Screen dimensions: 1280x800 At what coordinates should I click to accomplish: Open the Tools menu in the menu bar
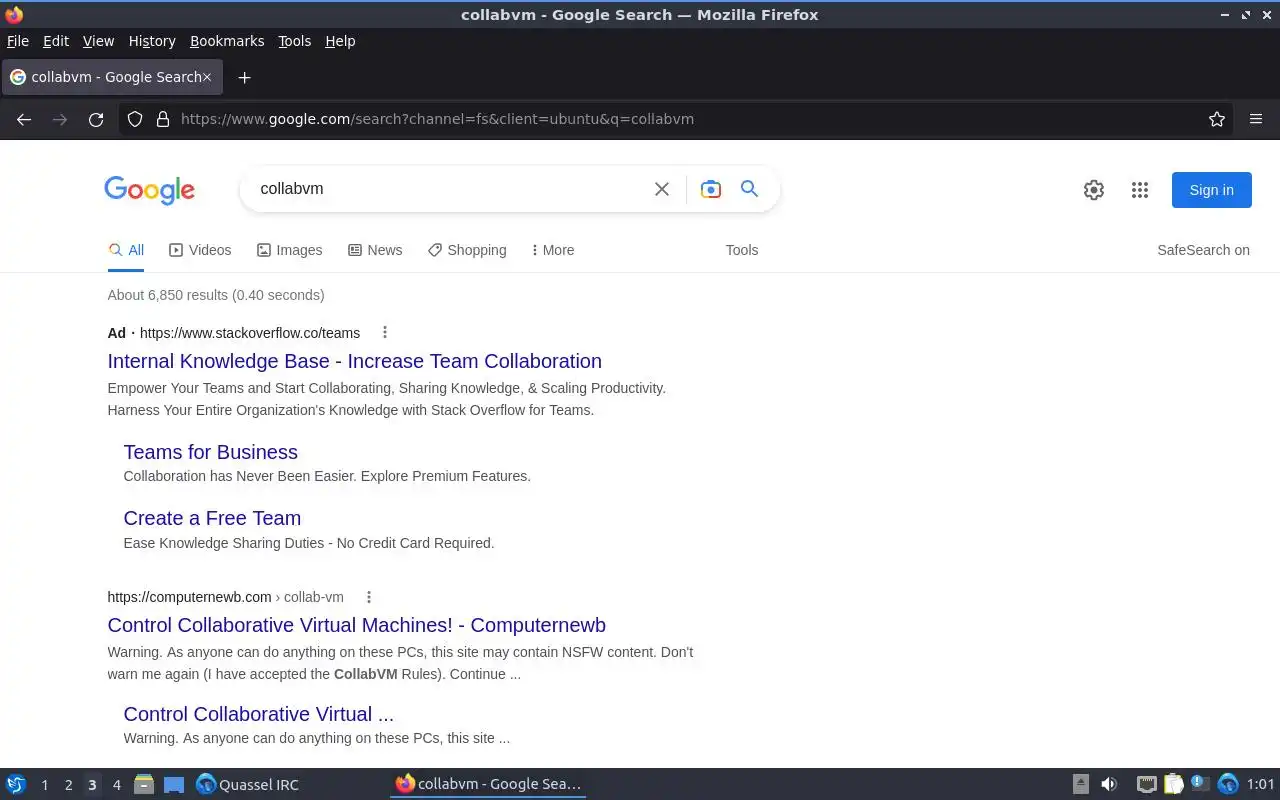pyautogui.click(x=295, y=41)
